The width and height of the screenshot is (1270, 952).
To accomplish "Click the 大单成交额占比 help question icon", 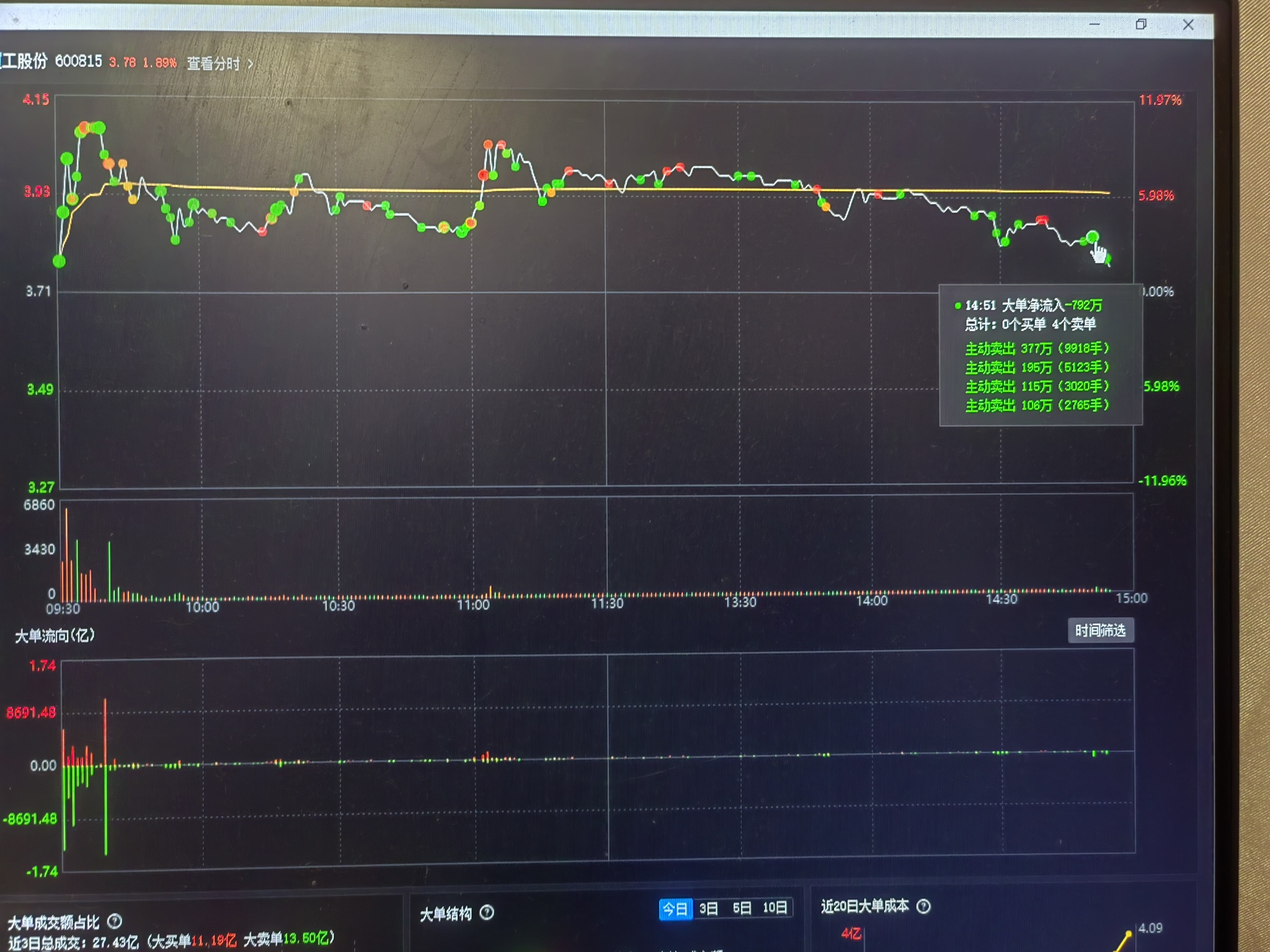I will tap(115, 921).
